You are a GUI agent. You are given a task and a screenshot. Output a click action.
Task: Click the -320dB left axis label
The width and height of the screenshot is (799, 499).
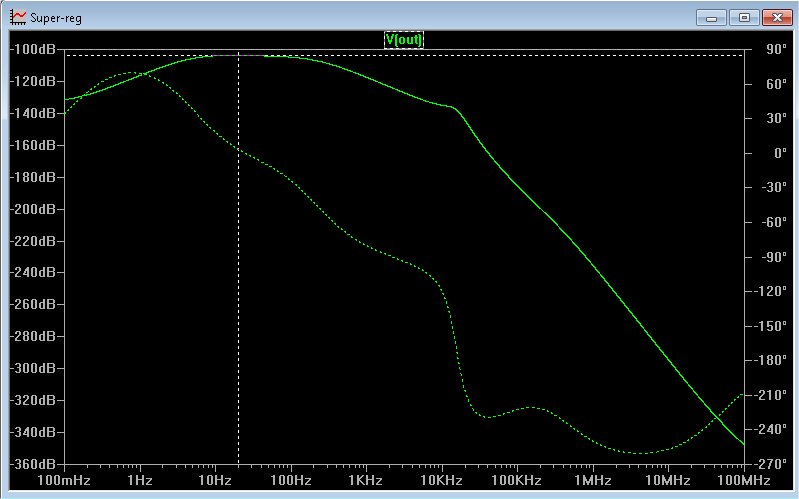pos(33,400)
